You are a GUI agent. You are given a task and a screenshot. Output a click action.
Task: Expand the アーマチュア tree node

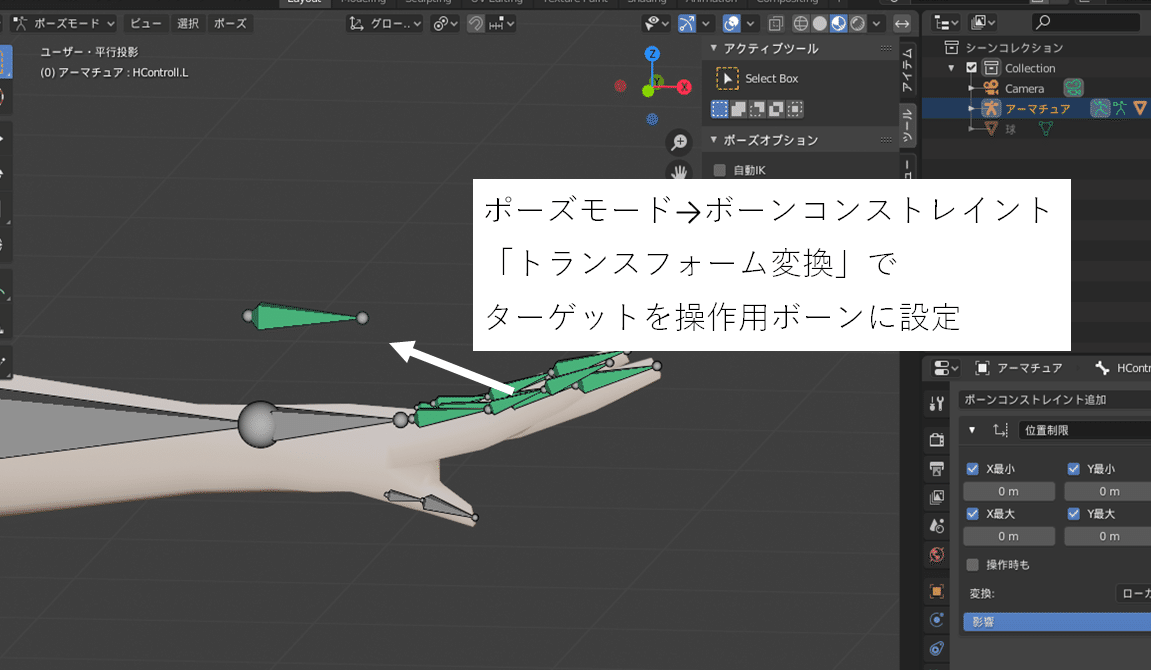(971, 109)
